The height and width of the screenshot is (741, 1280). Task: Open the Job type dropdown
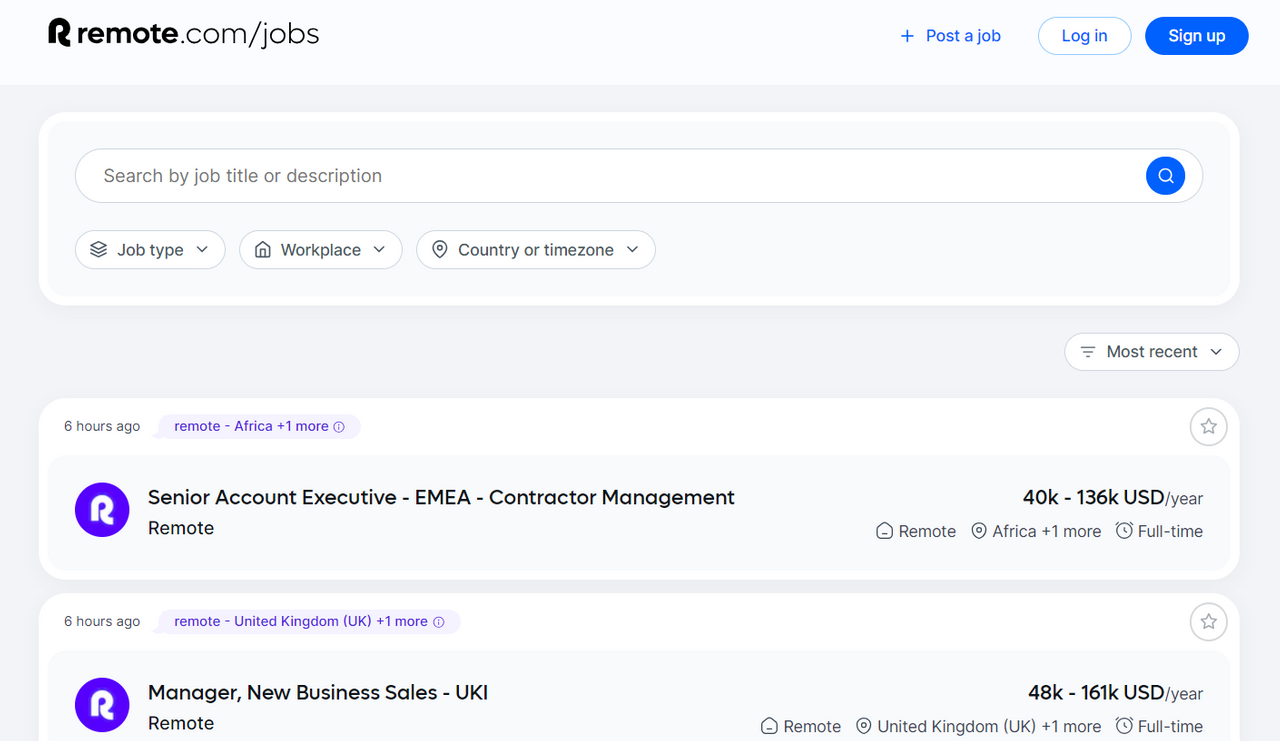click(x=150, y=250)
